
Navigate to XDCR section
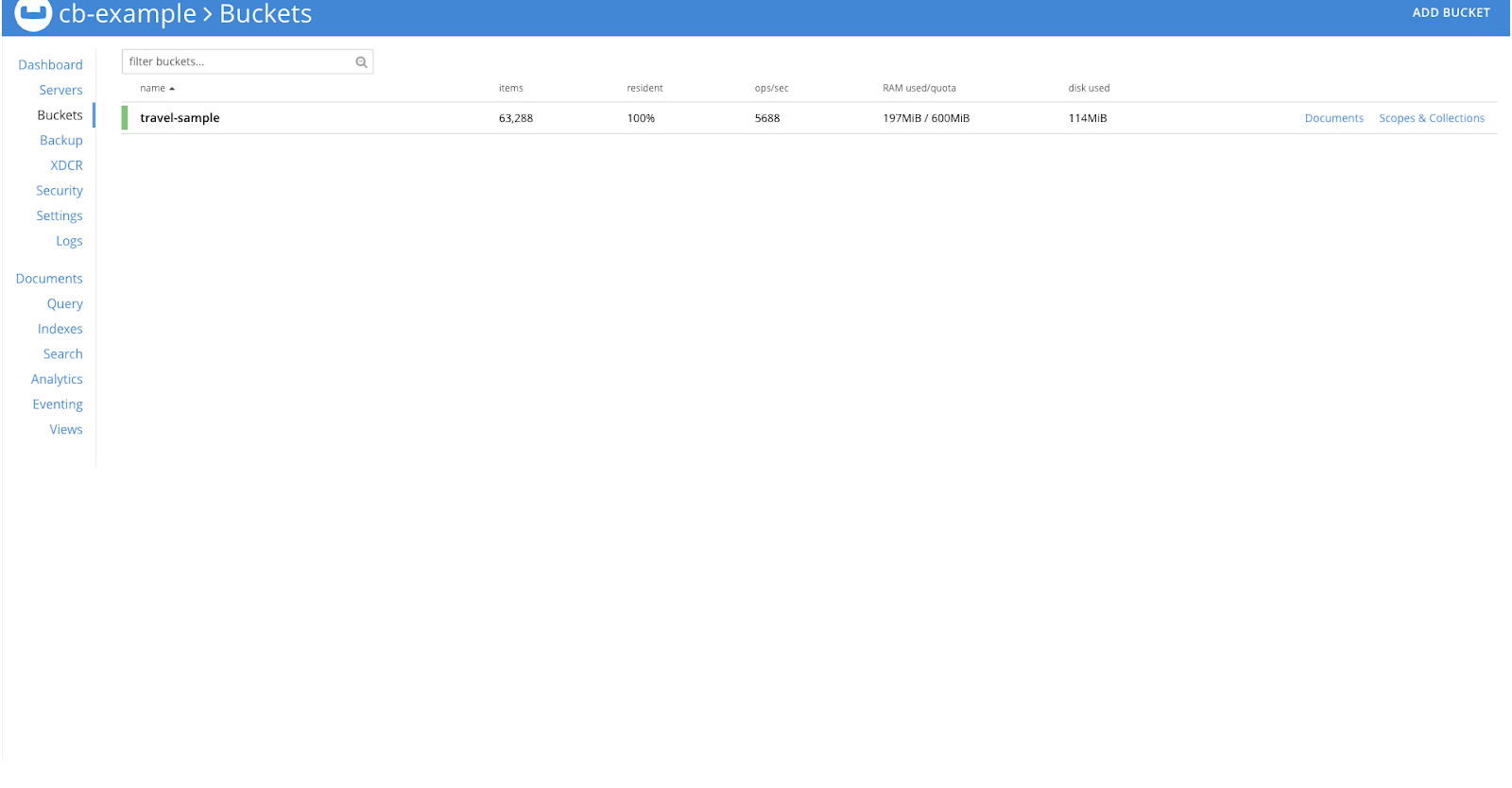[66, 165]
